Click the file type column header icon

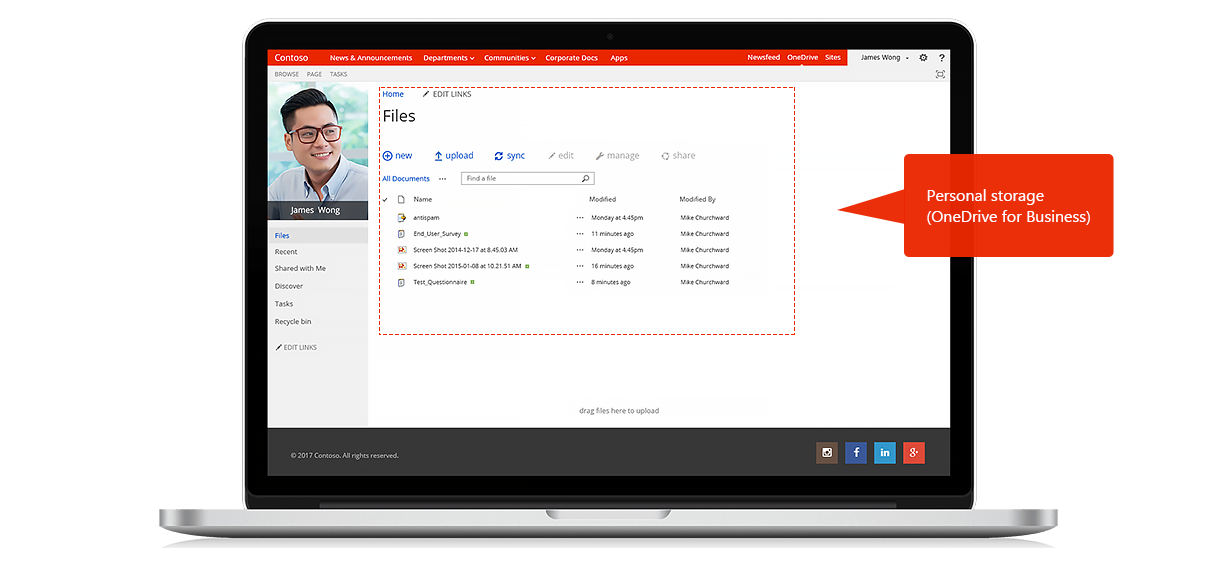point(401,199)
